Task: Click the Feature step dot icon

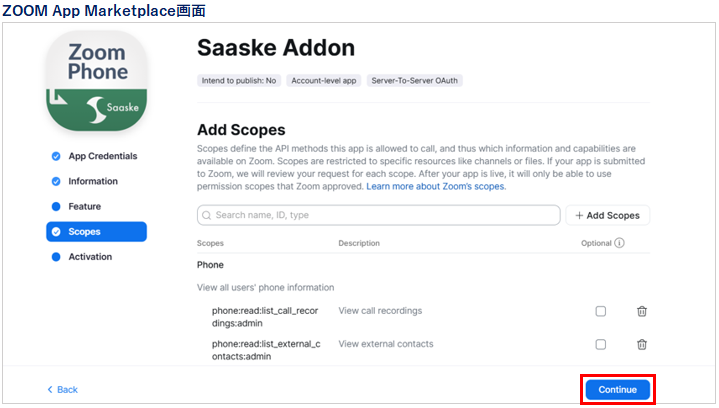Action: 56,206
